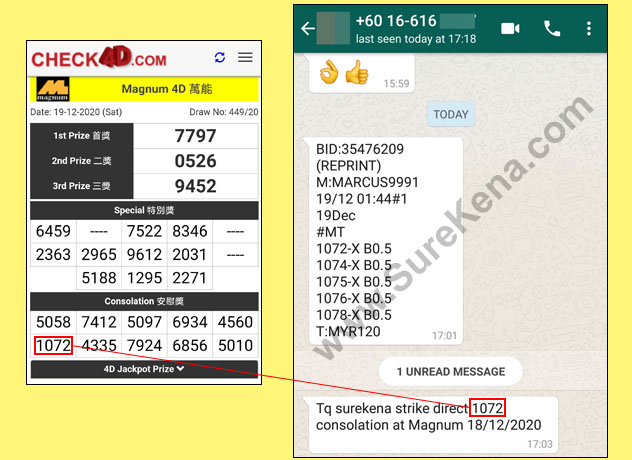
Task: Click the '1st Prize' label
Action: coord(81,136)
